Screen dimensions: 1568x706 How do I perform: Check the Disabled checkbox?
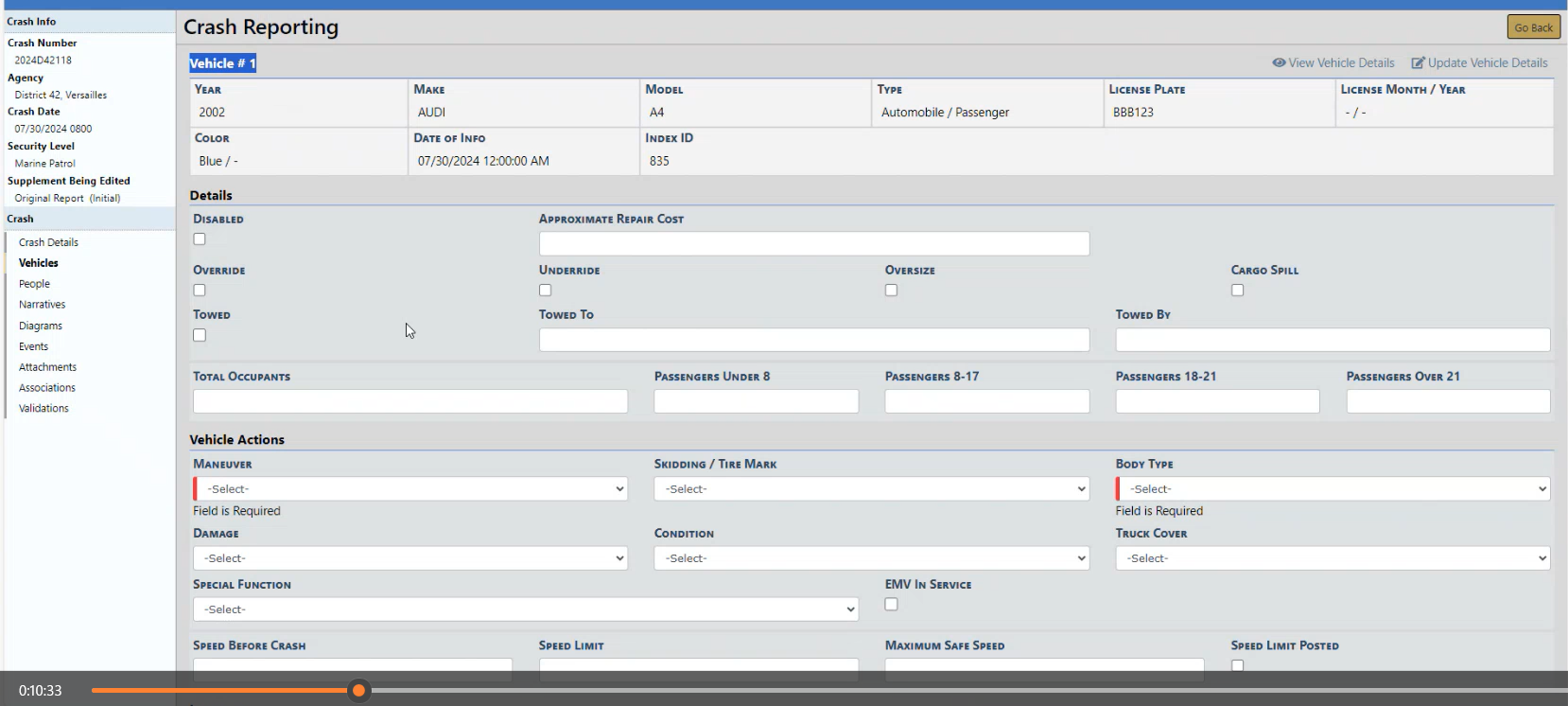(x=200, y=239)
